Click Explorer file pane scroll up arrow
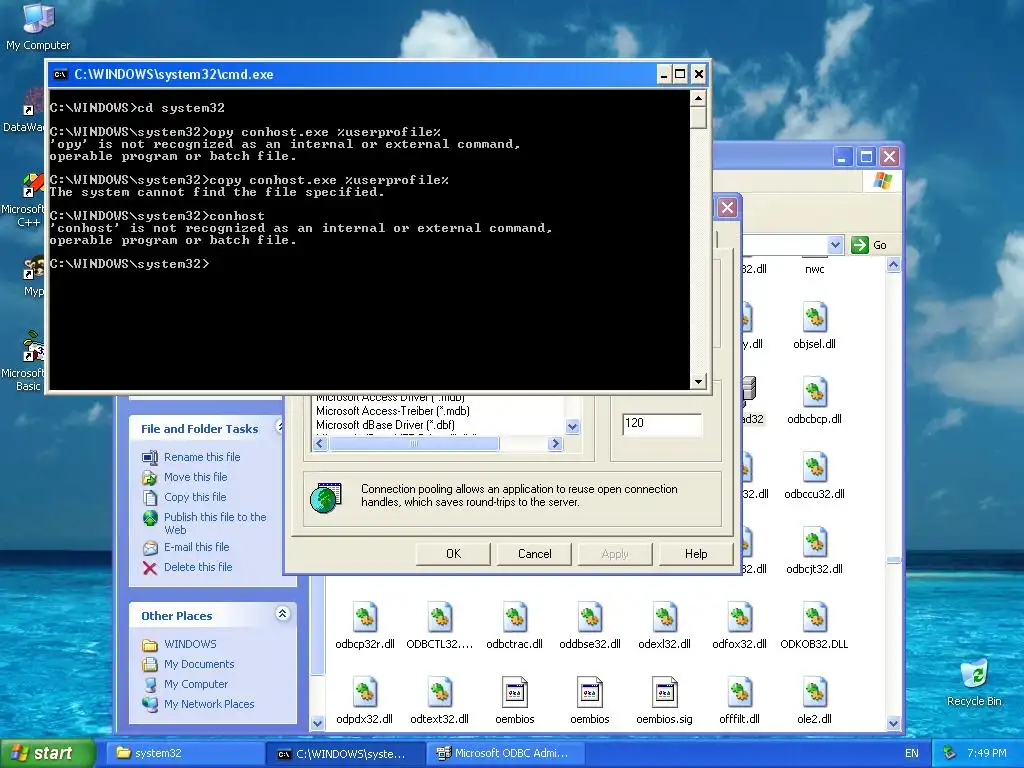This screenshot has height=768, width=1024. pos(894,264)
